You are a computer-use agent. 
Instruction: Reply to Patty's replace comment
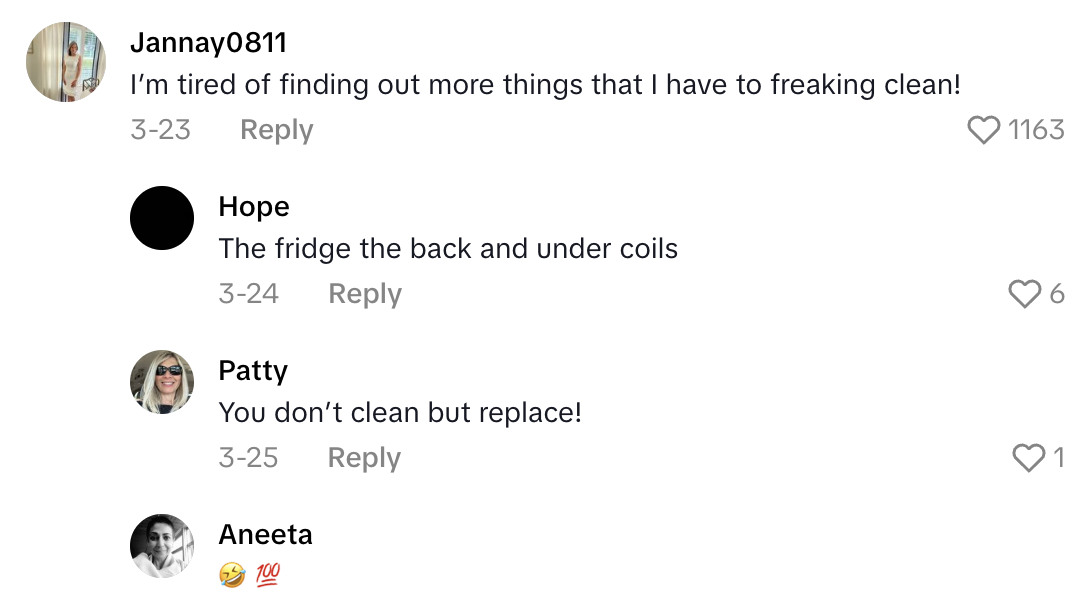click(x=365, y=458)
